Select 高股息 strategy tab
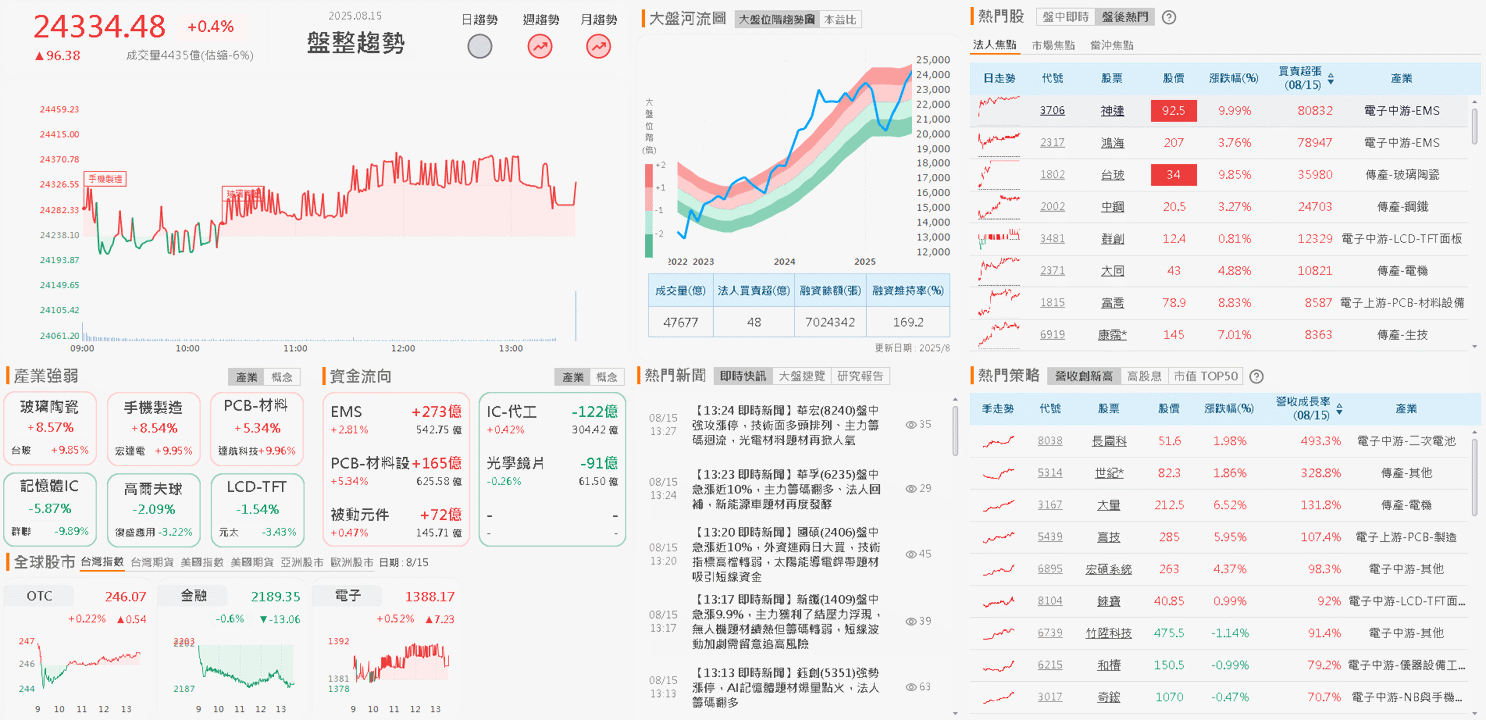The height and width of the screenshot is (720, 1486). tap(1145, 377)
